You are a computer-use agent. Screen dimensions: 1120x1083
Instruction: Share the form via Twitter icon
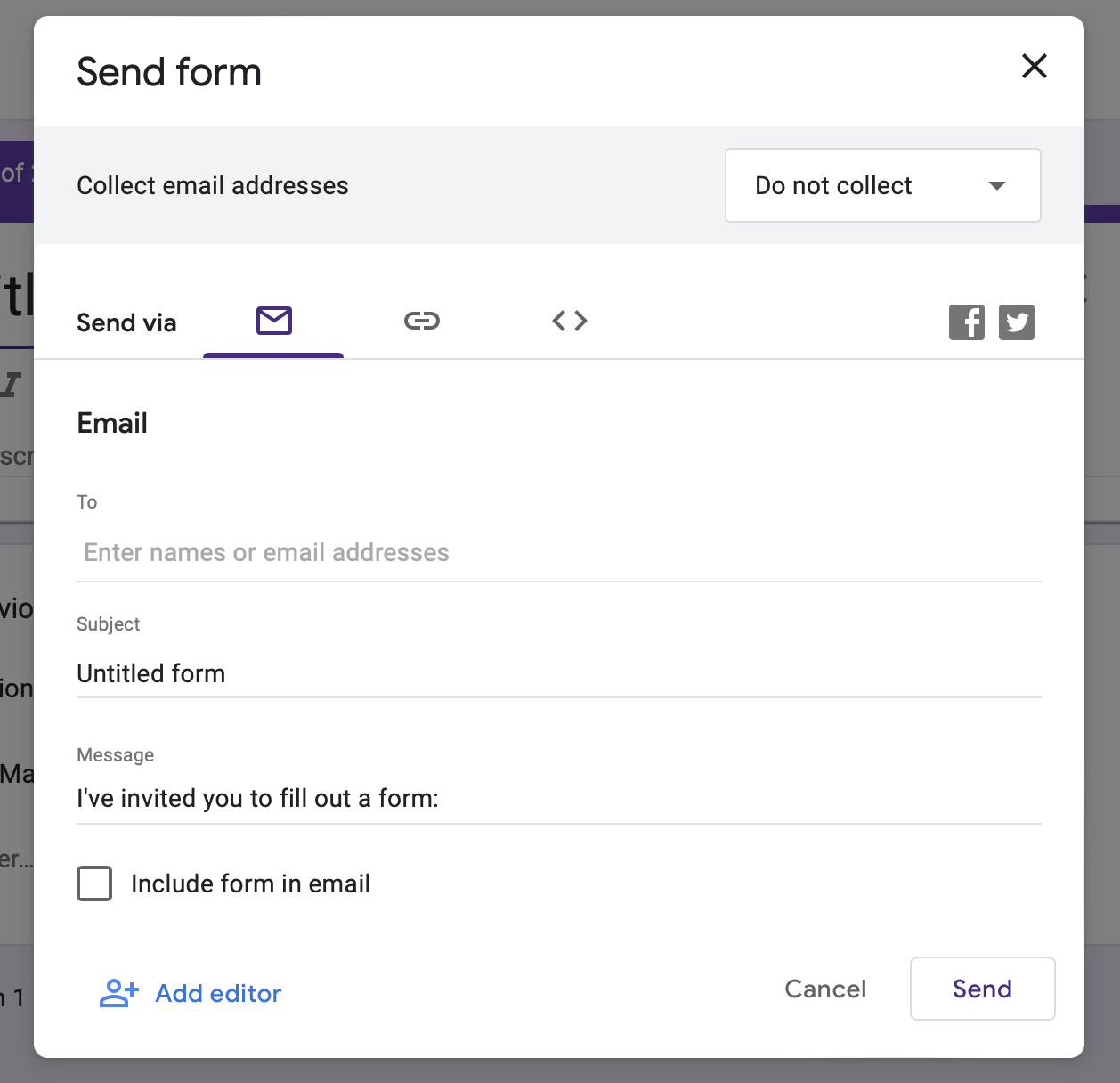1017,322
